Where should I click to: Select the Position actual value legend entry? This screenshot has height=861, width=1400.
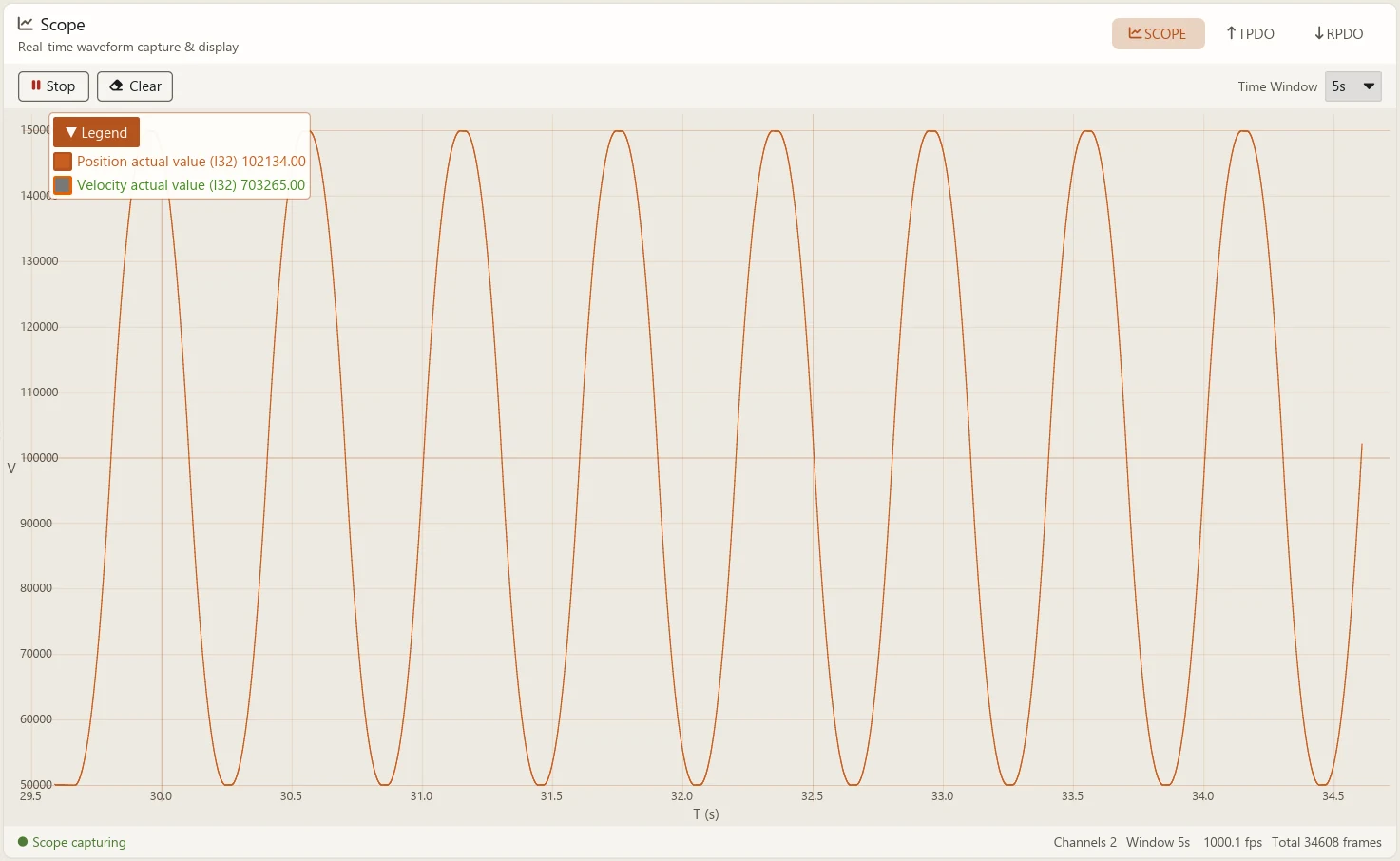click(191, 162)
